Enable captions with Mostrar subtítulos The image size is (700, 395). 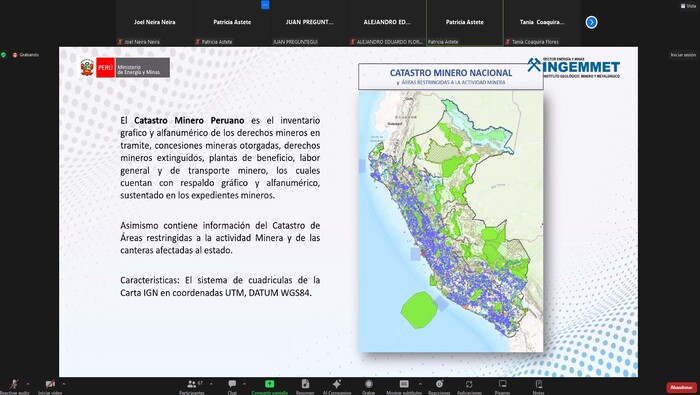(x=404, y=386)
